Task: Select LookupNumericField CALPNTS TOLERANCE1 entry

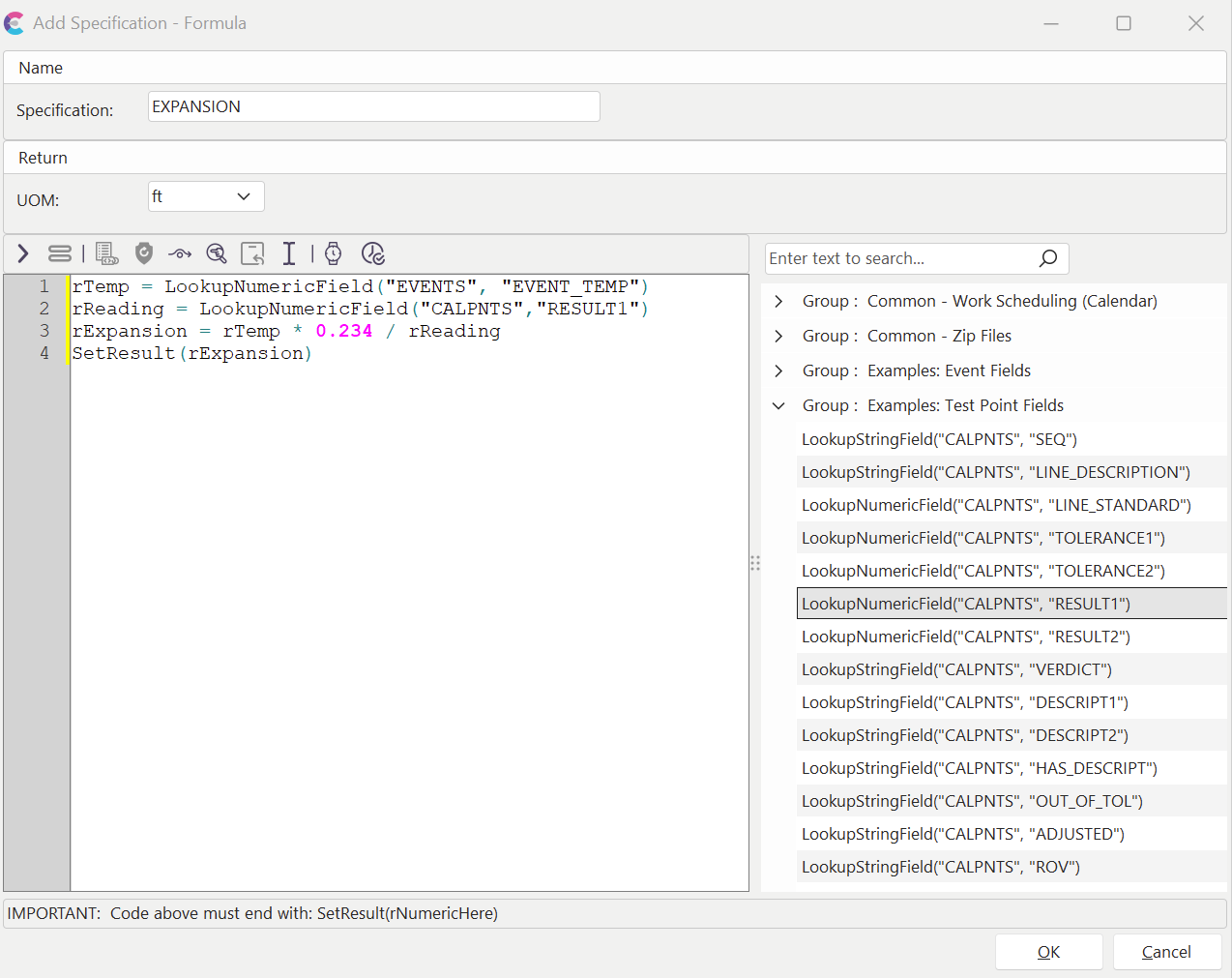Action: click(x=983, y=538)
